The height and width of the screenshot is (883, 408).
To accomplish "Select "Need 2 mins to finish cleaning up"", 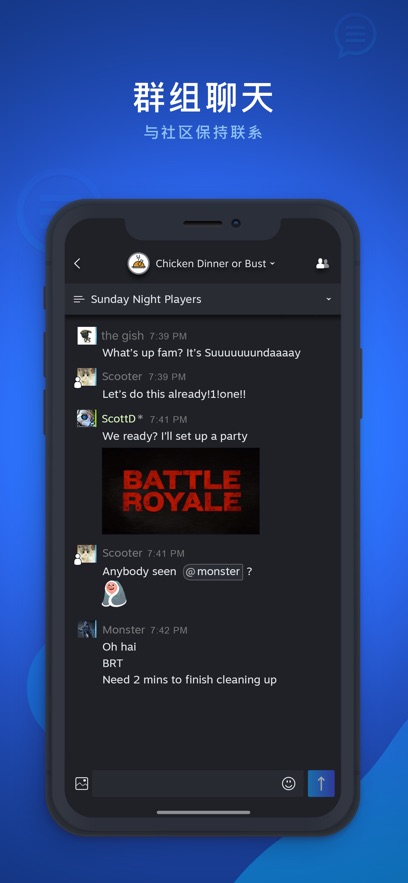I will pos(190,680).
